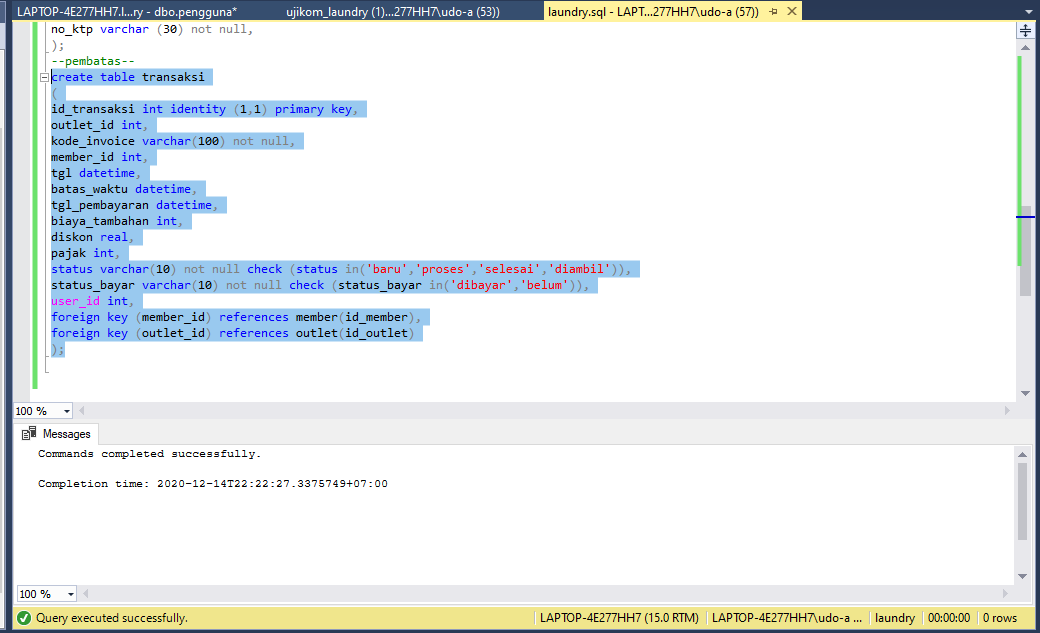The image size is (1040, 633).
Task: Click 'member(id_member)' in the foreign key line
Action: [355, 317]
